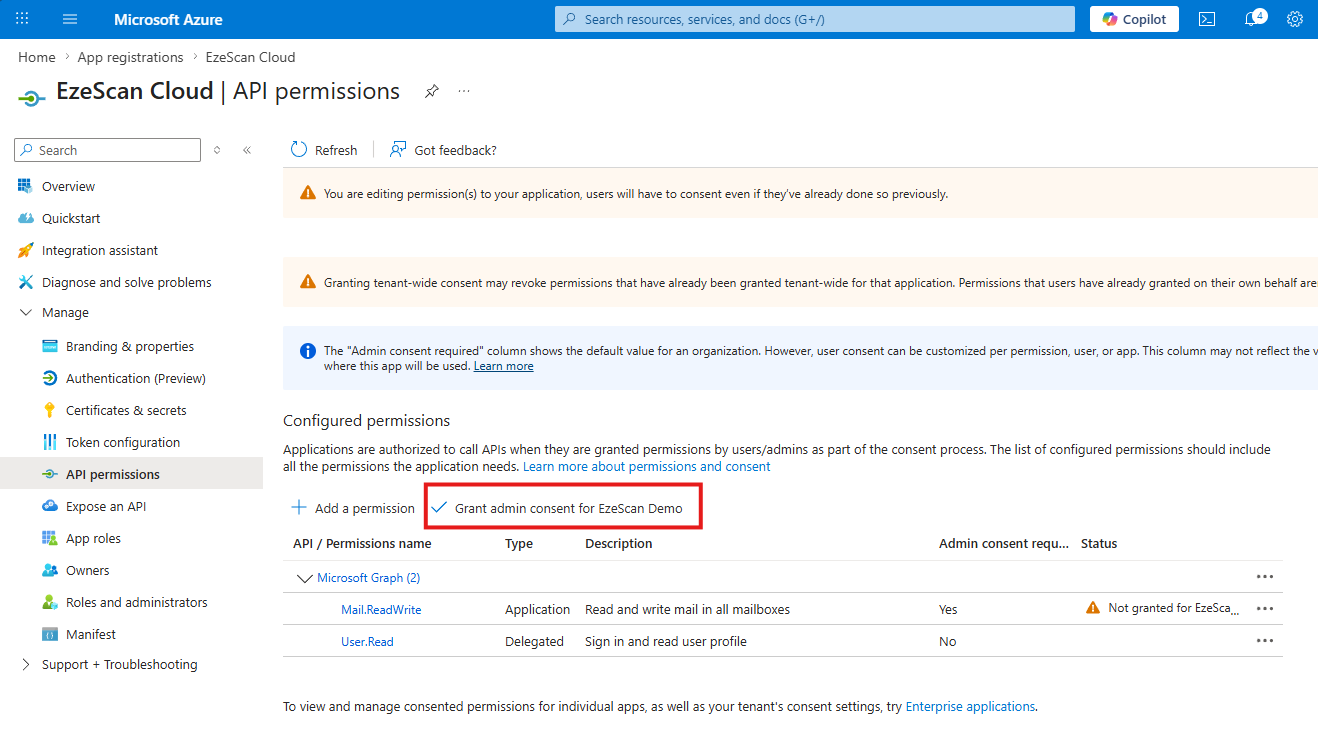
Task: Click the sidebar Search box
Action: coord(108,150)
